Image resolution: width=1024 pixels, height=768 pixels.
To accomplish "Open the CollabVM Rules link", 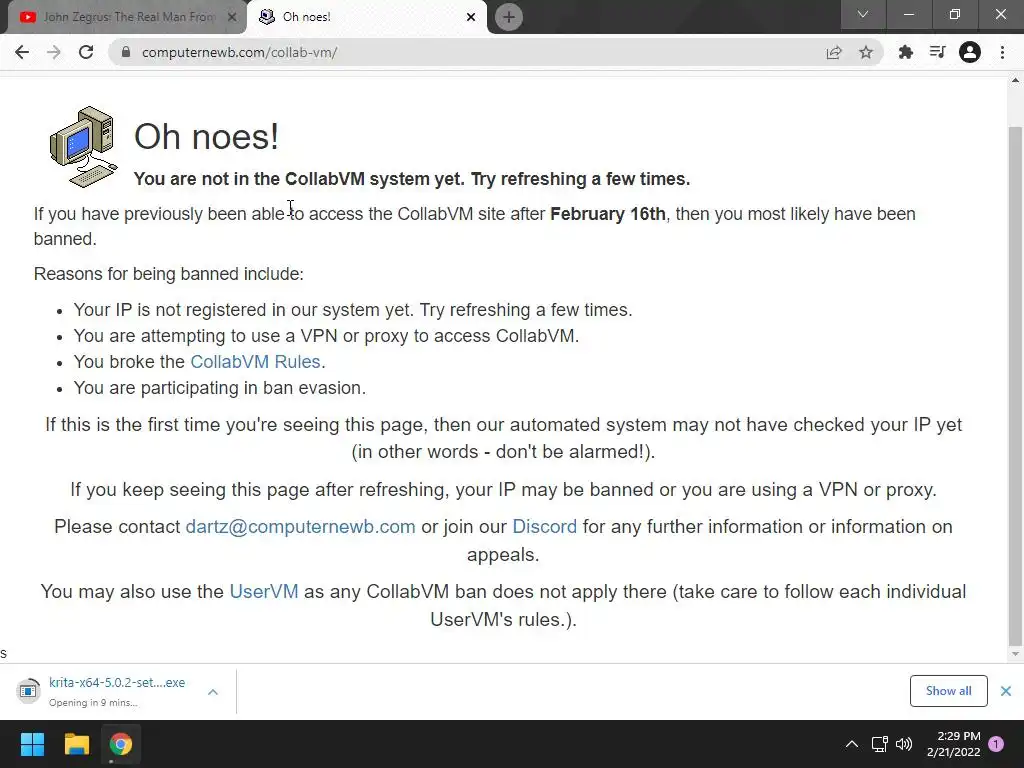I will pos(255,362).
